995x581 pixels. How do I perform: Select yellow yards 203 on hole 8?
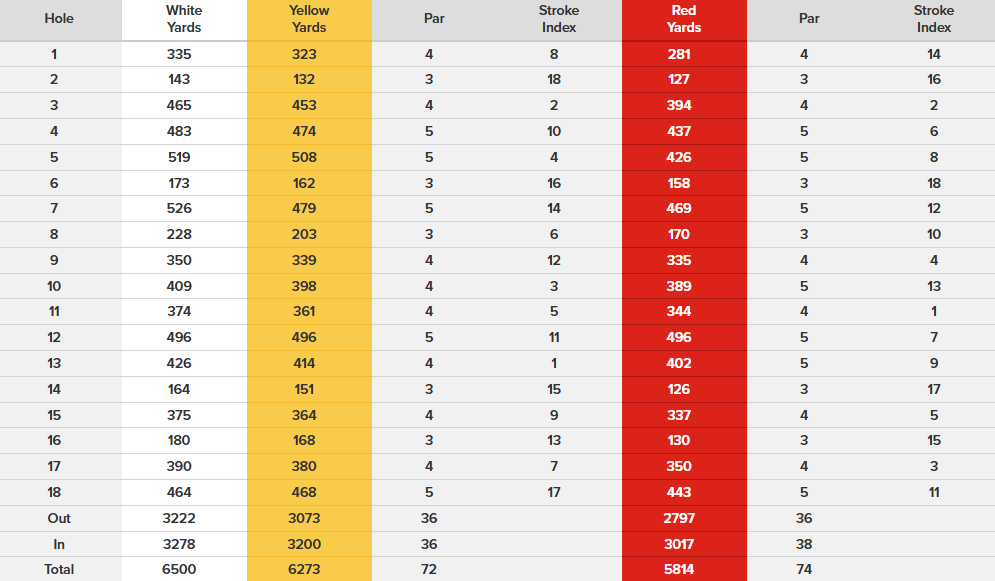click(304, 235)
